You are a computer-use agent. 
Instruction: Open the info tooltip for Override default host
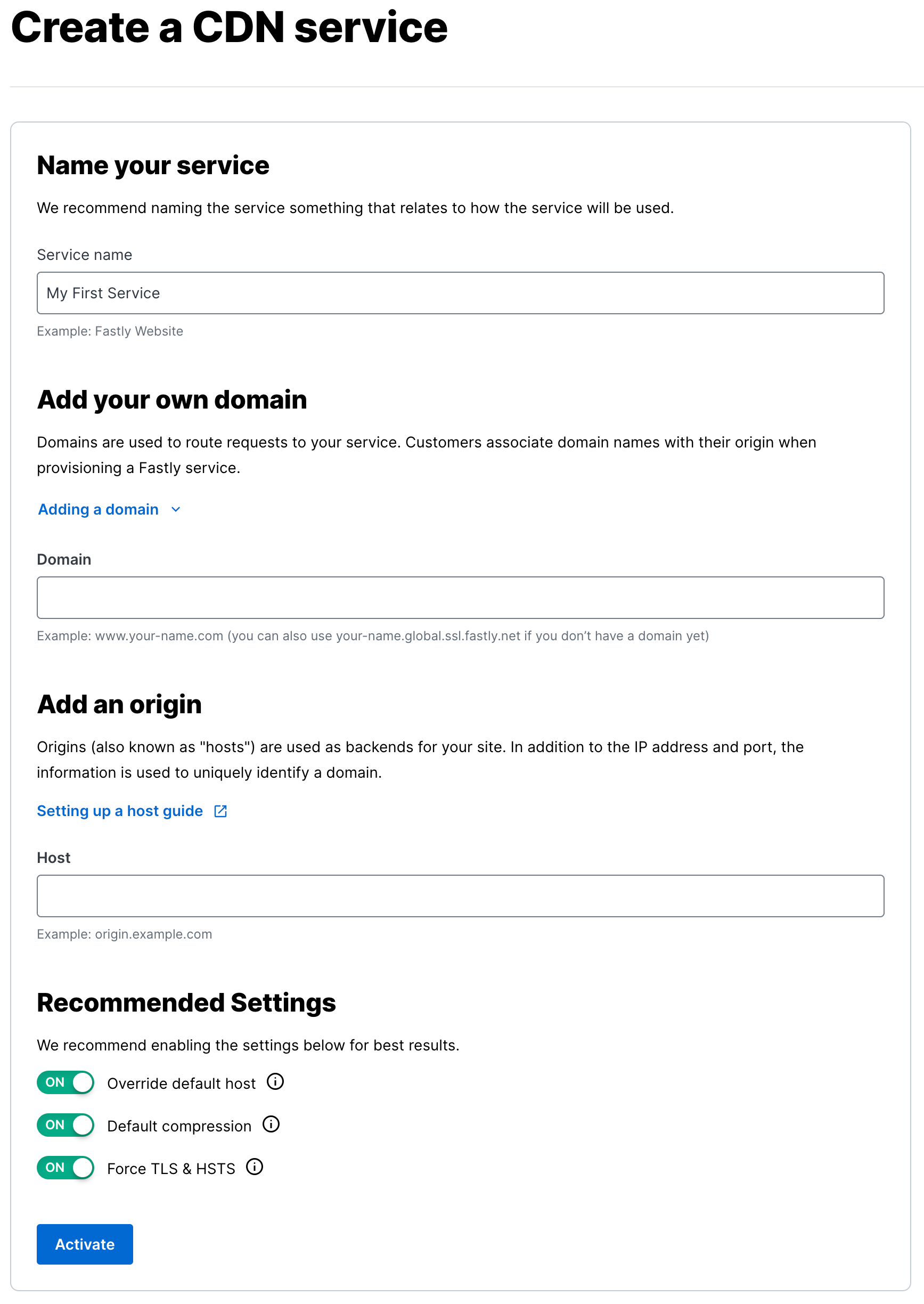pos(275,1082)
